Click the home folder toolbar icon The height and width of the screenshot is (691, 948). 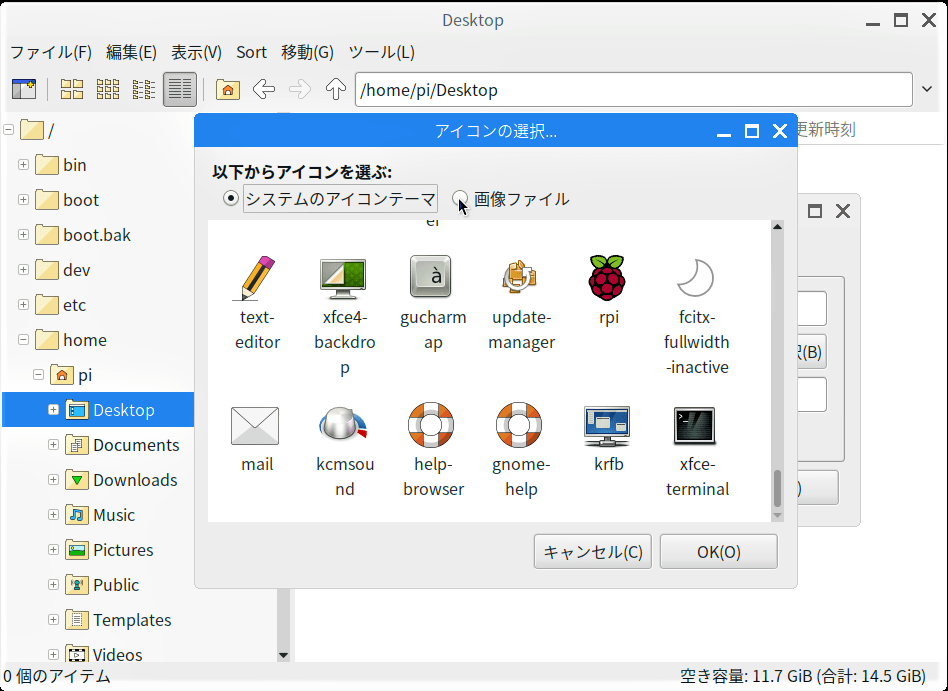[228, 90]
